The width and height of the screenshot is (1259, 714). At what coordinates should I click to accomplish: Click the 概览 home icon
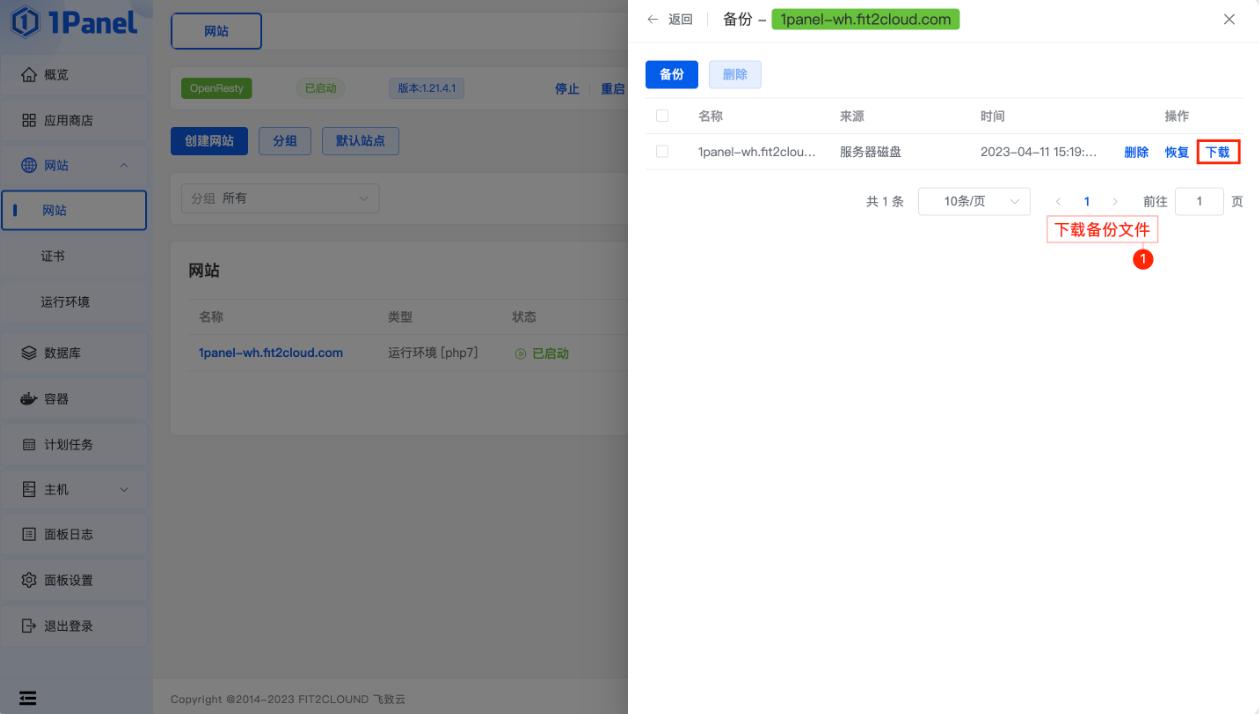click(29, 75)
